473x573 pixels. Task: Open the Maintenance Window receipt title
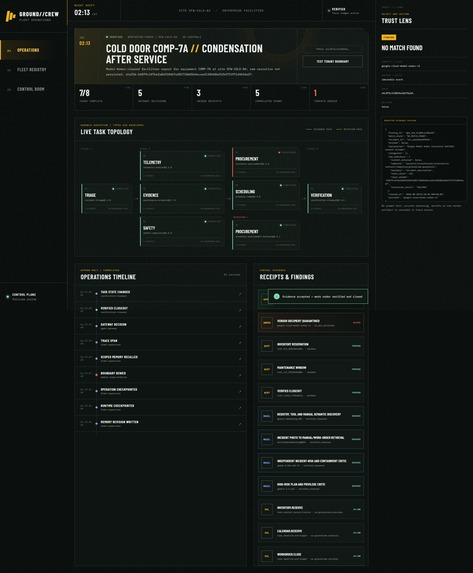[x=291, y=368]
